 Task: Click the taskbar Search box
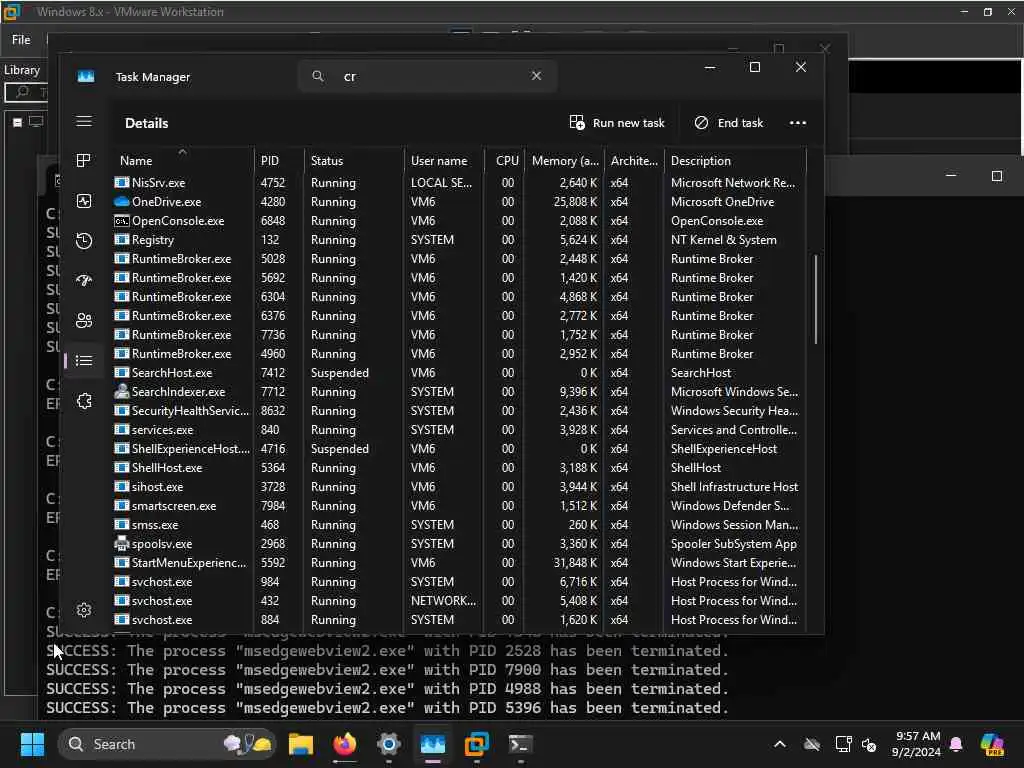(167, 744)
